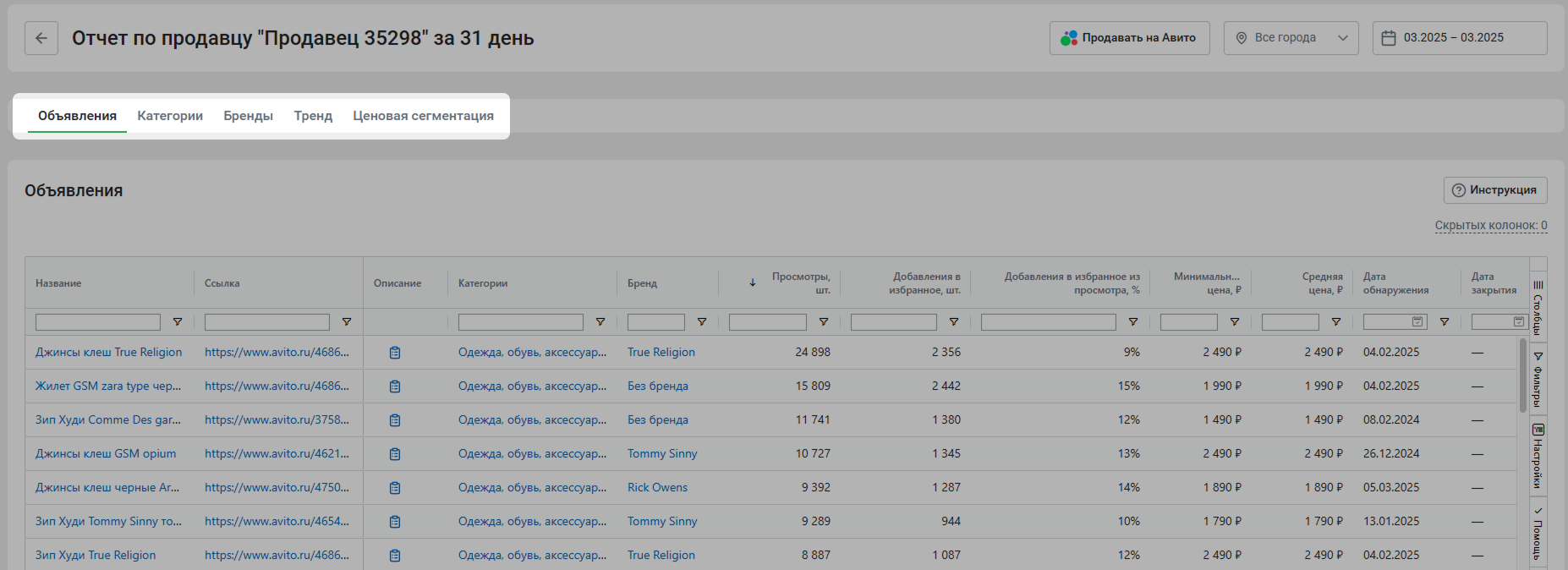Open Tommy Sinny brand in Джинсы клеш GSM opium row
This screenshot has height=570, width=1568.
click(x=662, y=454)
